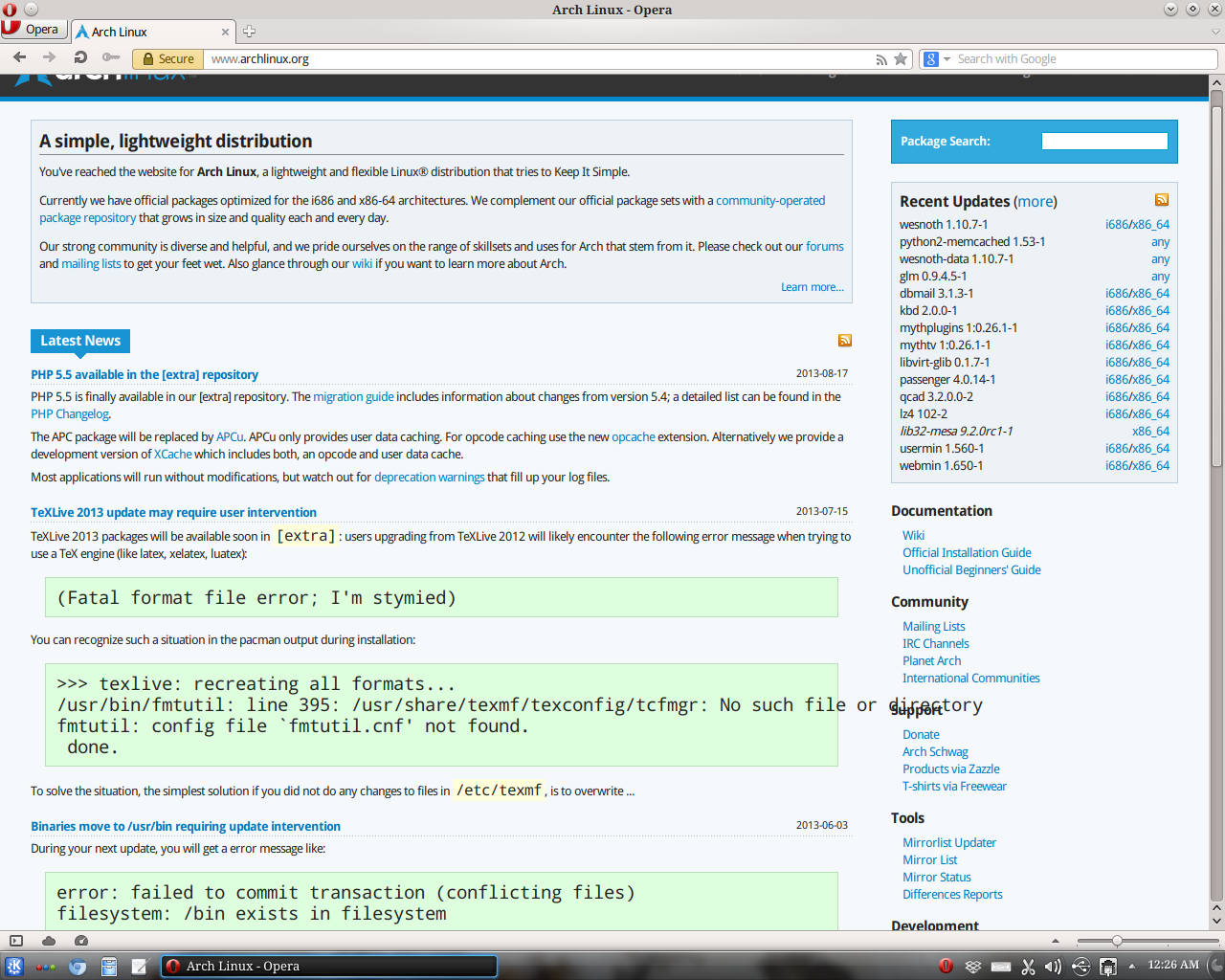Open a new tab with plus icon
The width and height of the screenshot is (1225, 980).
(x=249, y=32)
